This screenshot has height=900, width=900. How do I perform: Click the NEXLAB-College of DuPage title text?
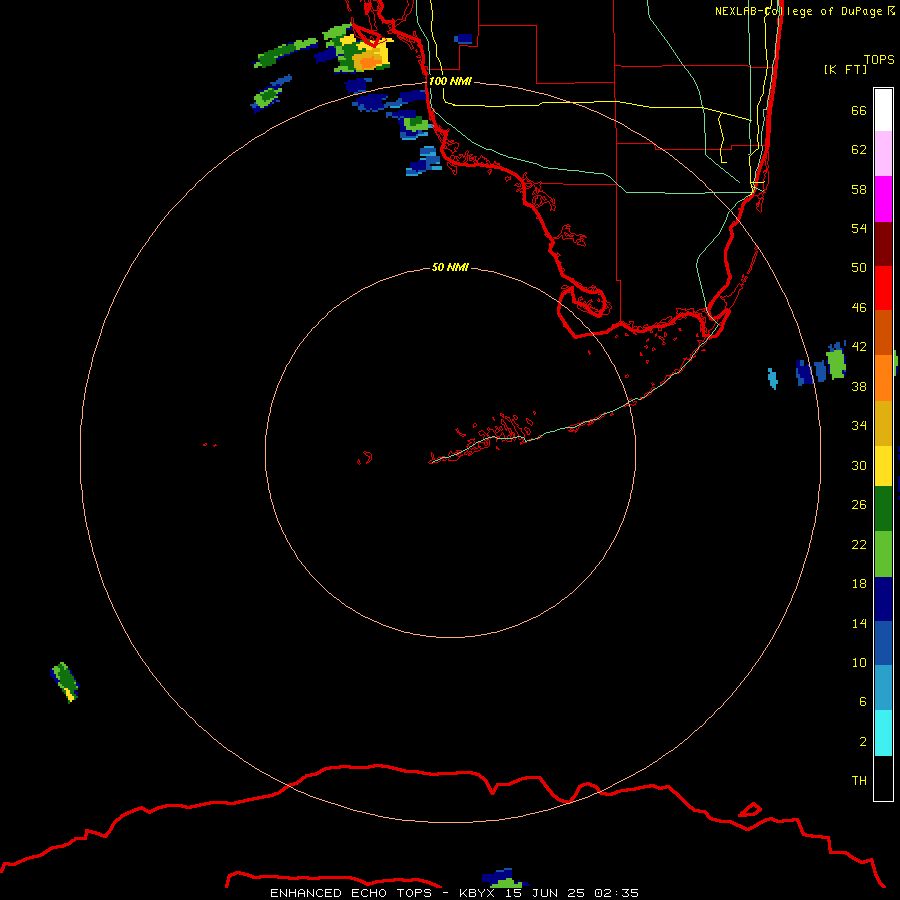[800, 11]
